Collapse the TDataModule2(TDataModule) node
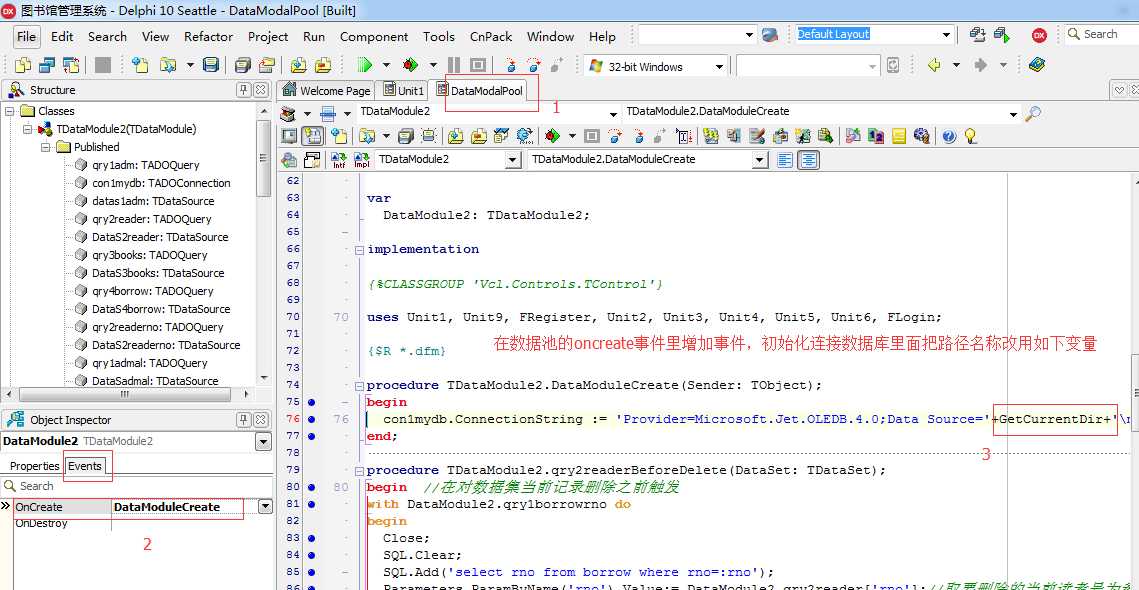 pyautogui.click(x=27, y=129)
